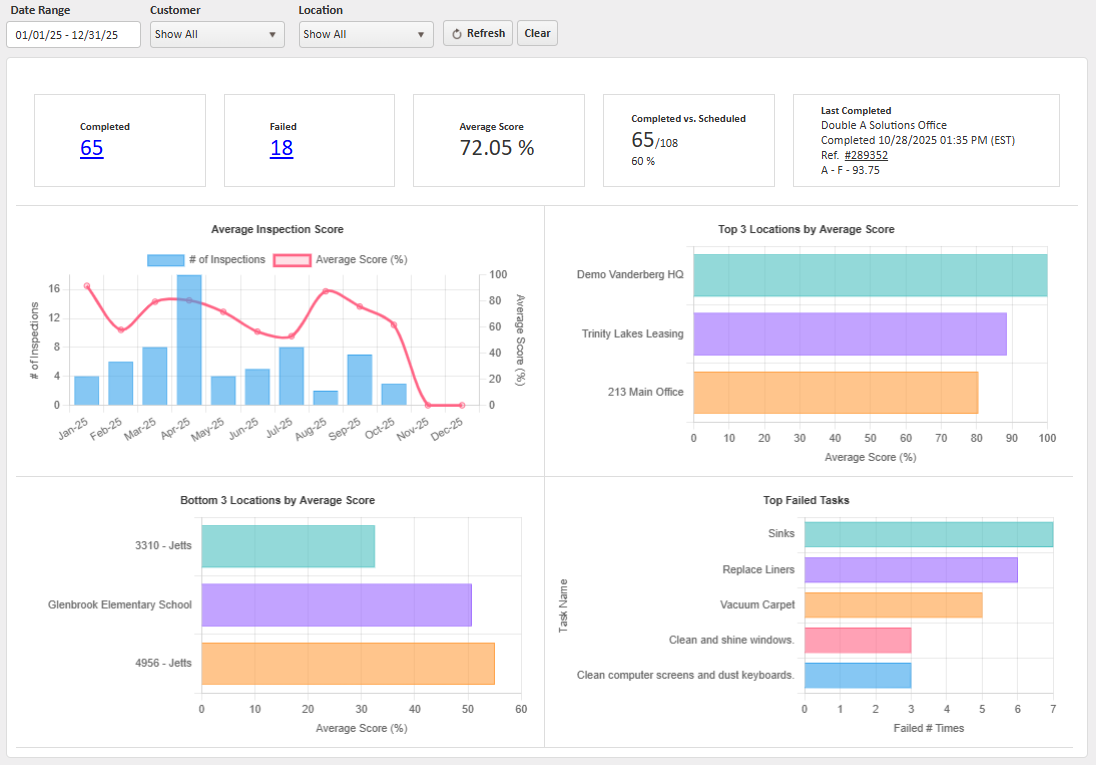Viewport: 1096px width, 765px height.
Task: Click the Apr-25 inspections bar
Action: 189,340
